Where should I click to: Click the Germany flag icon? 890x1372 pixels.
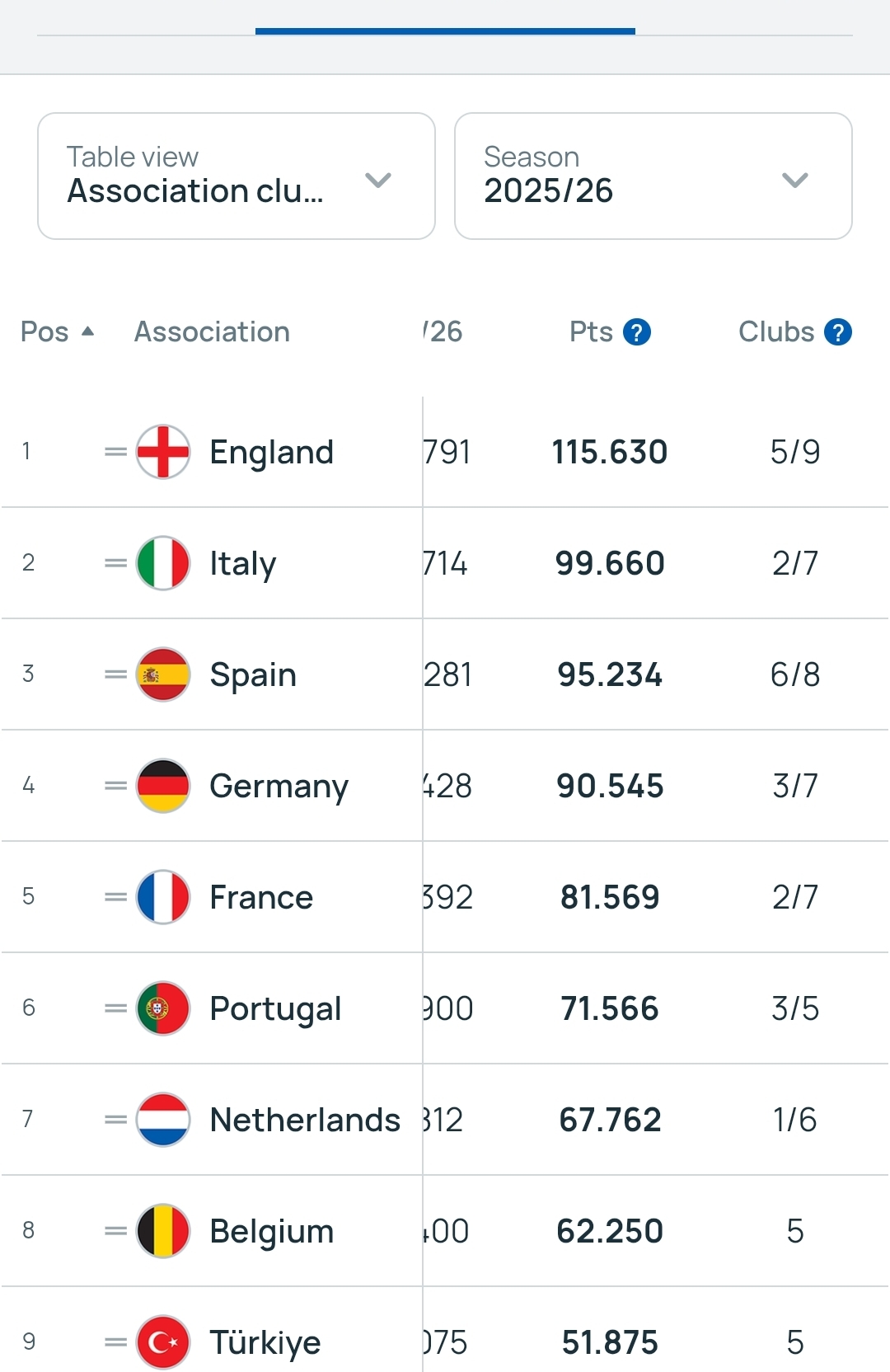coord(163,786)
